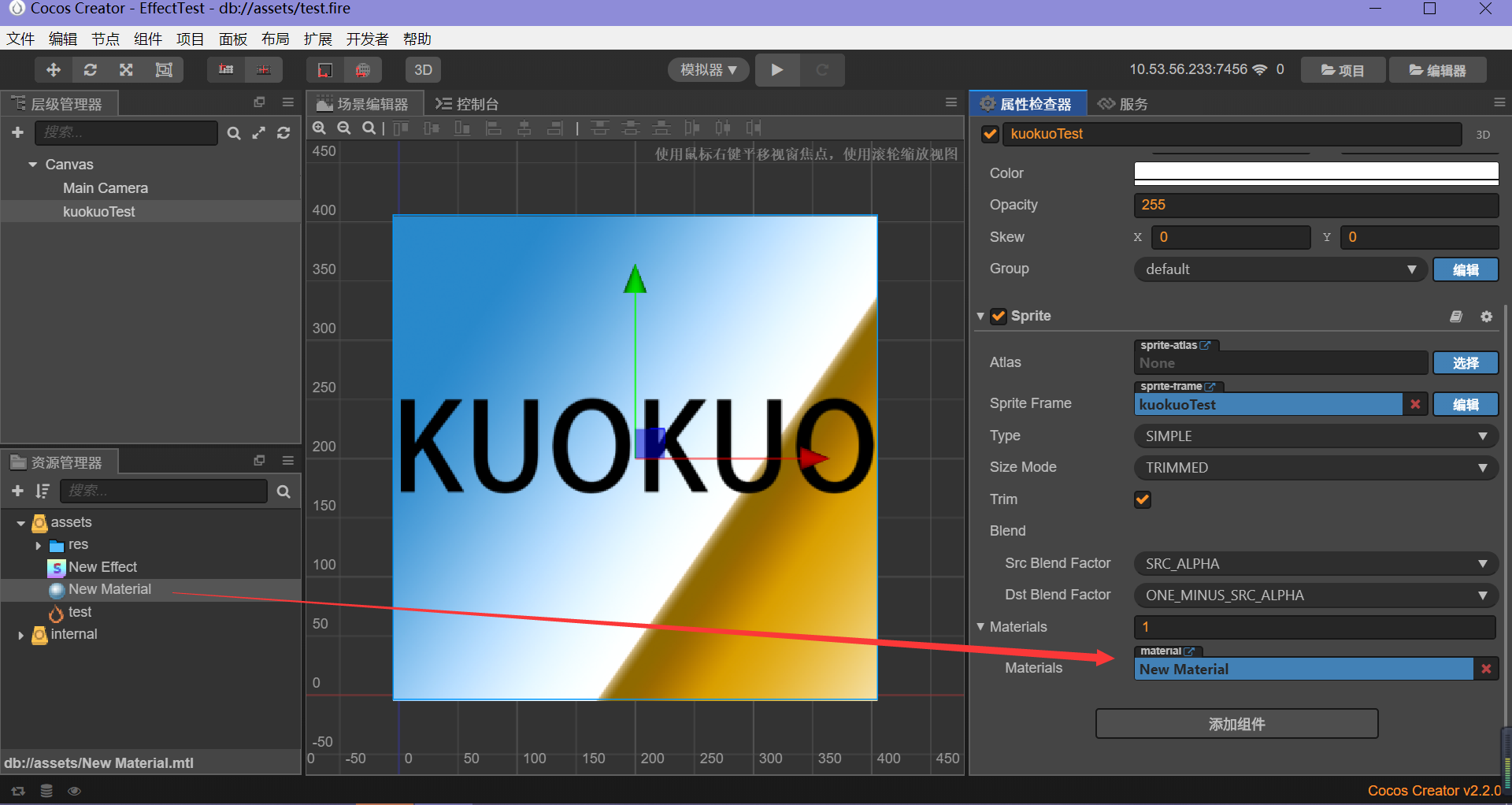
Task: Select the scale transform tool
Action: (126, 70)
